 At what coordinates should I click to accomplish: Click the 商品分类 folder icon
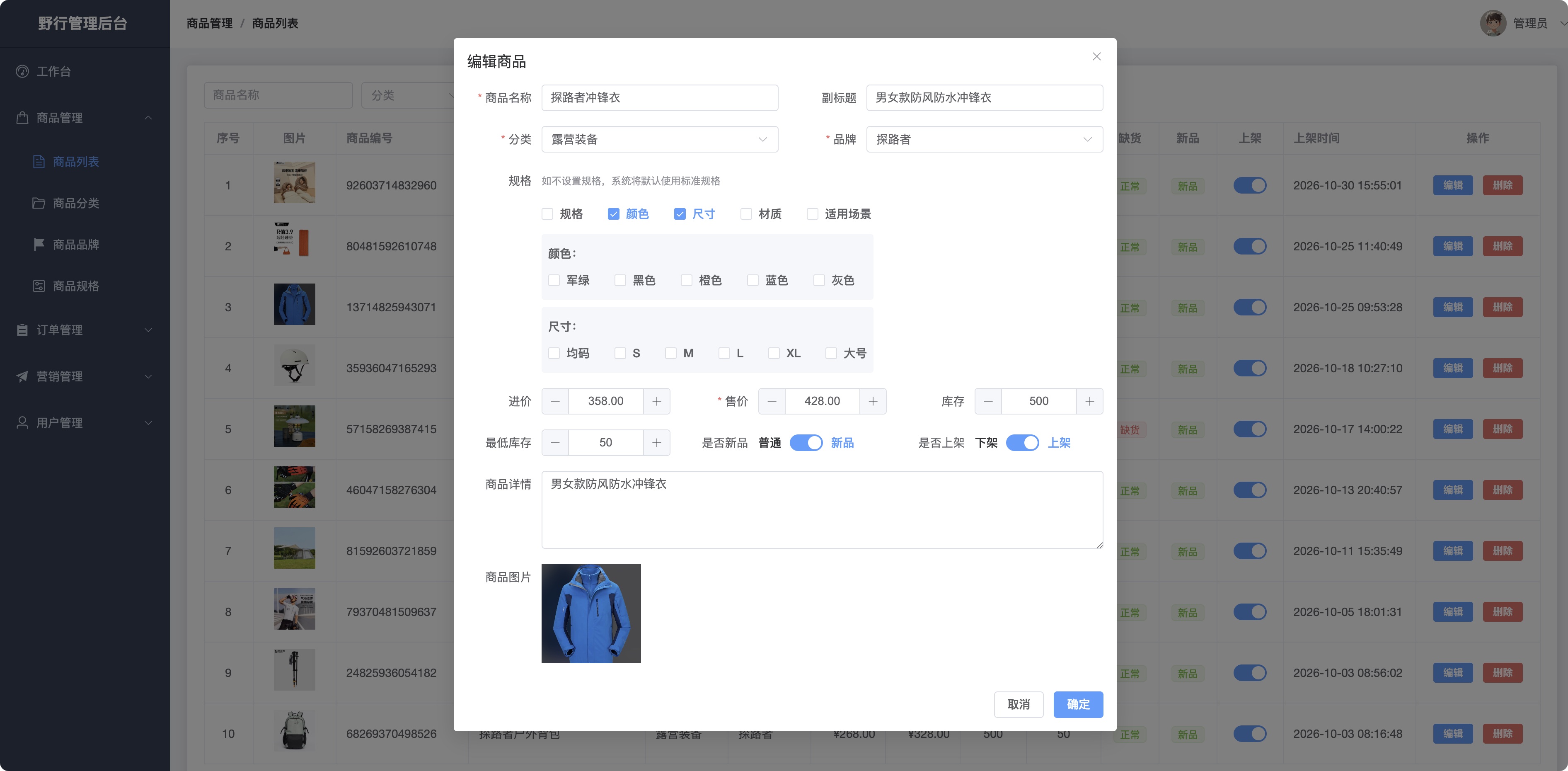[x=39, y=203]
